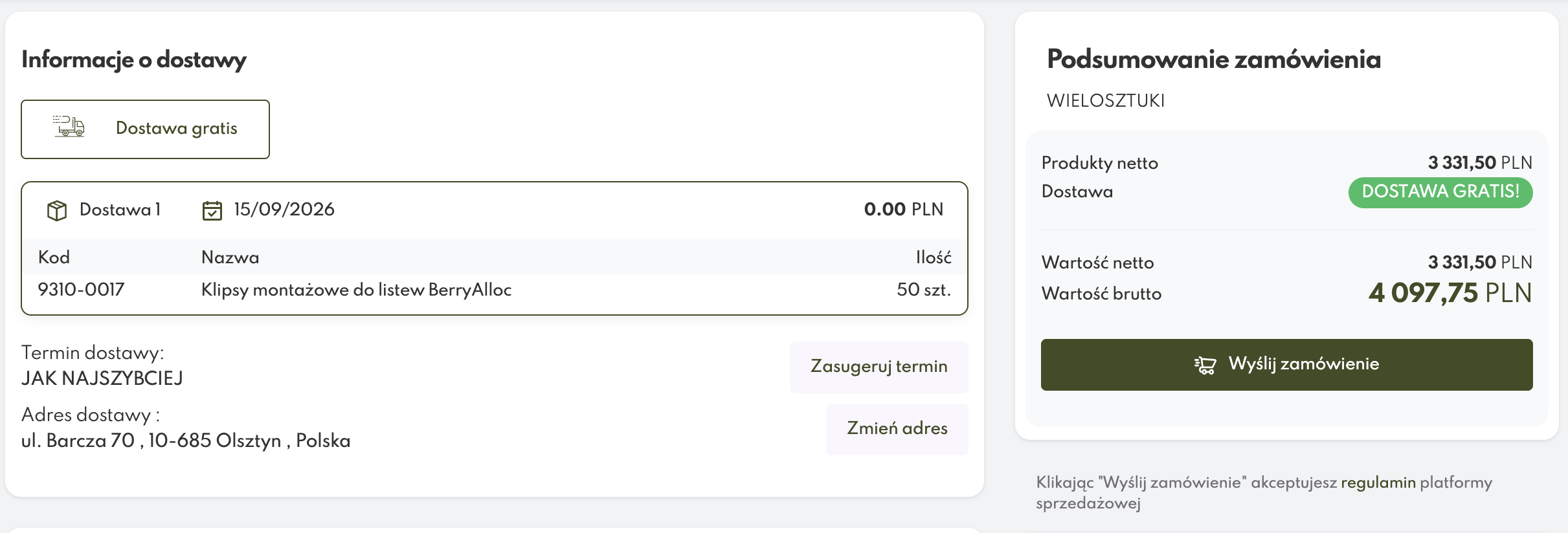Click the product code 9310-0017

point(81,290)
